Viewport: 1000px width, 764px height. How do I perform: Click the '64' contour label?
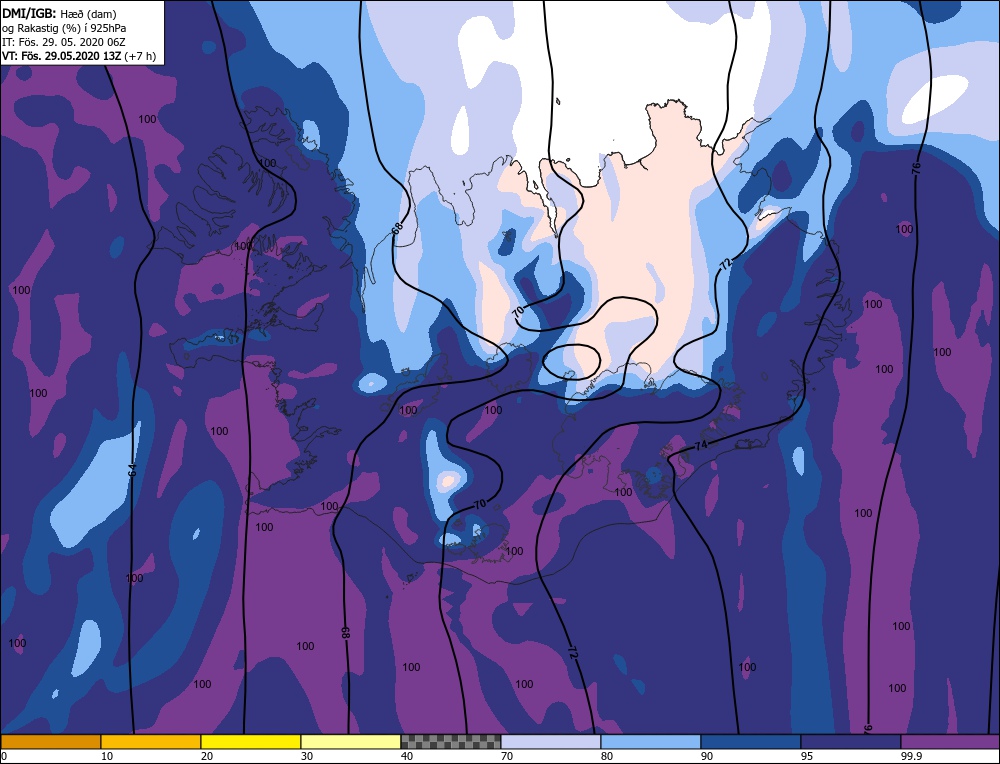pos(133,470)
